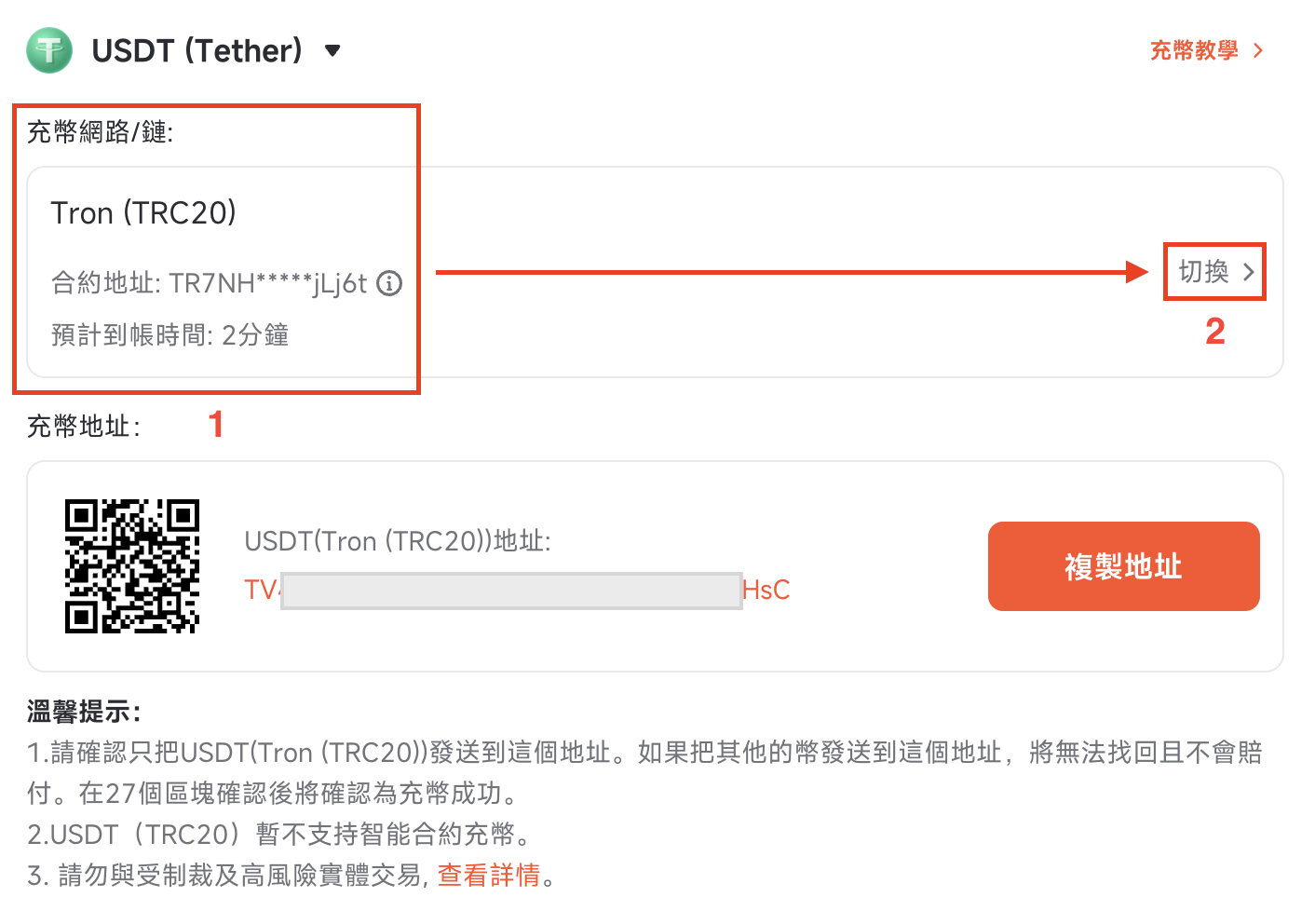The image size is (1315, 924).
Task: Click the orange TV...HsC deposit address text
Action: coord(517,591)
